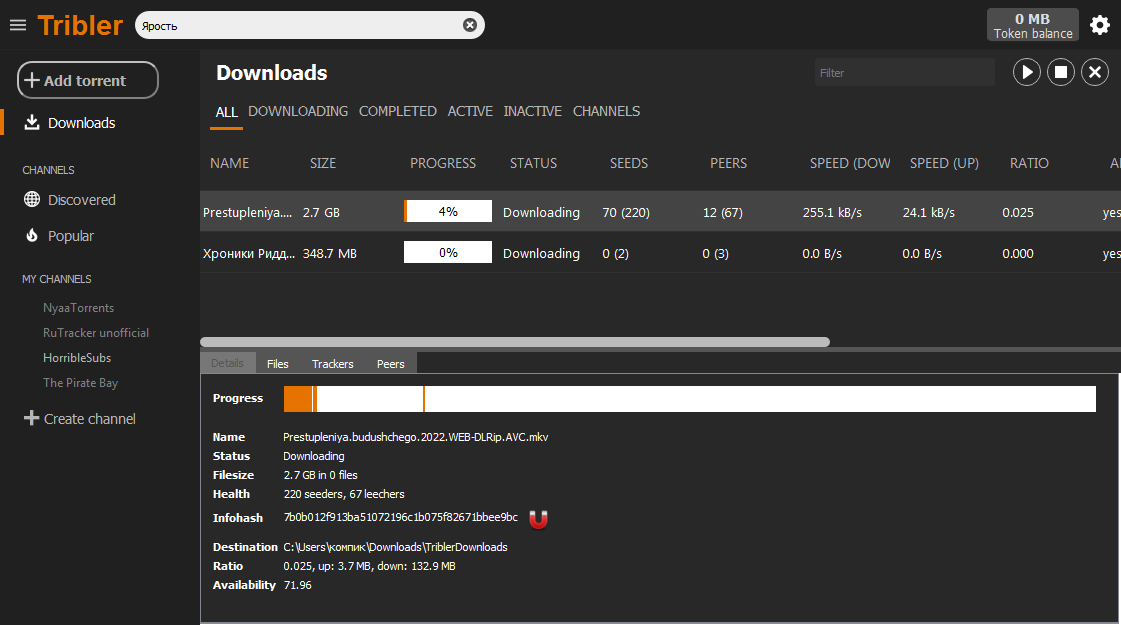Click the Downloads sidebar icon

[31, 122]
